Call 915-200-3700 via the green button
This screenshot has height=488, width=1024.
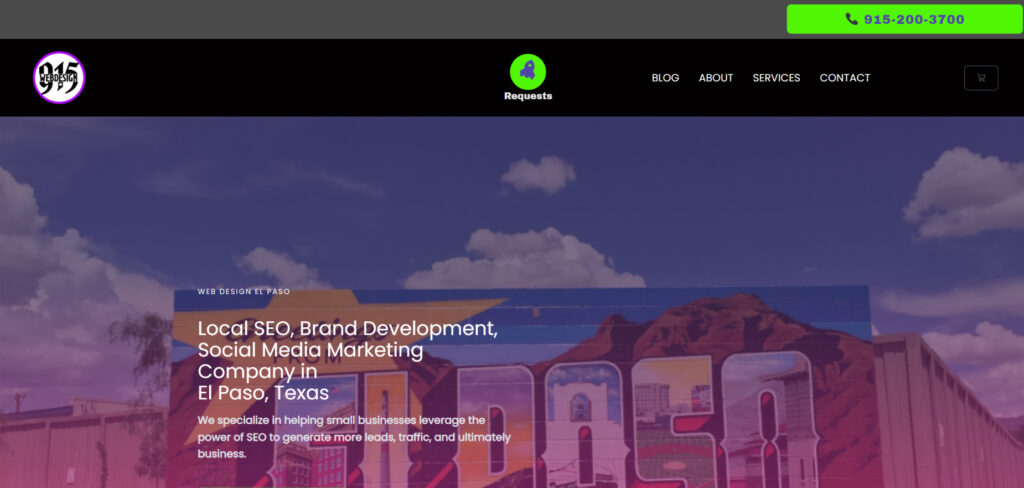(x=904, y=19)
